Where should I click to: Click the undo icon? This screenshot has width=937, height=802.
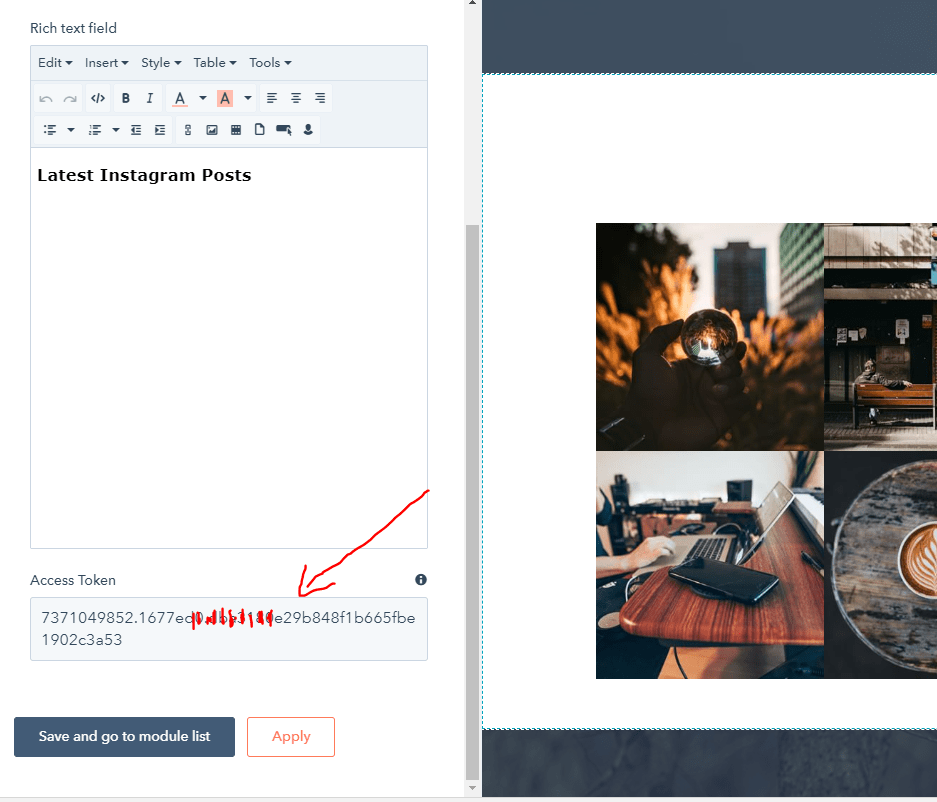pyautogui.click(x=46, y=98)
